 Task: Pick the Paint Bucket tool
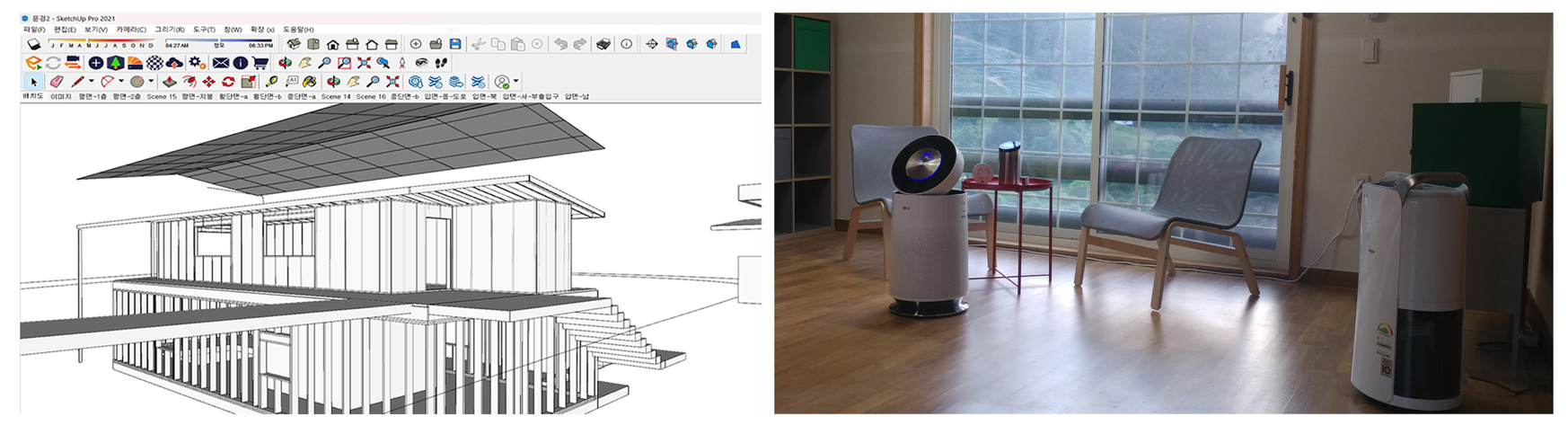(308, 82)
